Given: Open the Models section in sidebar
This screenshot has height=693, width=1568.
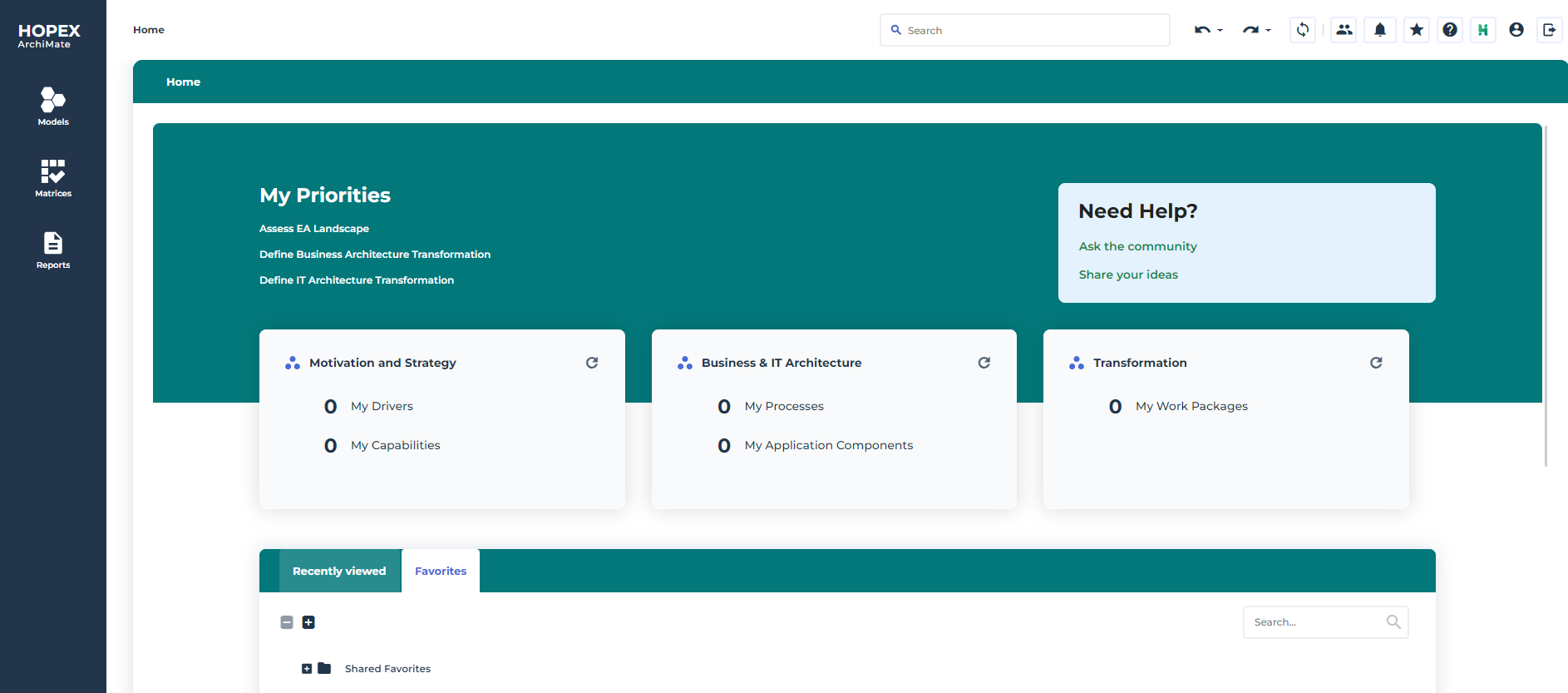Looking at the screenshot, I should 53,106.
